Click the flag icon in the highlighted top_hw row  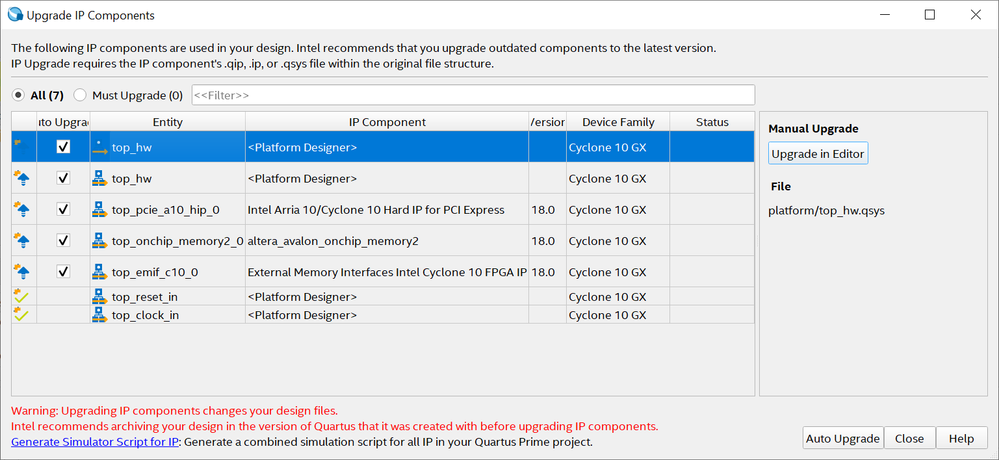(18, 144)
